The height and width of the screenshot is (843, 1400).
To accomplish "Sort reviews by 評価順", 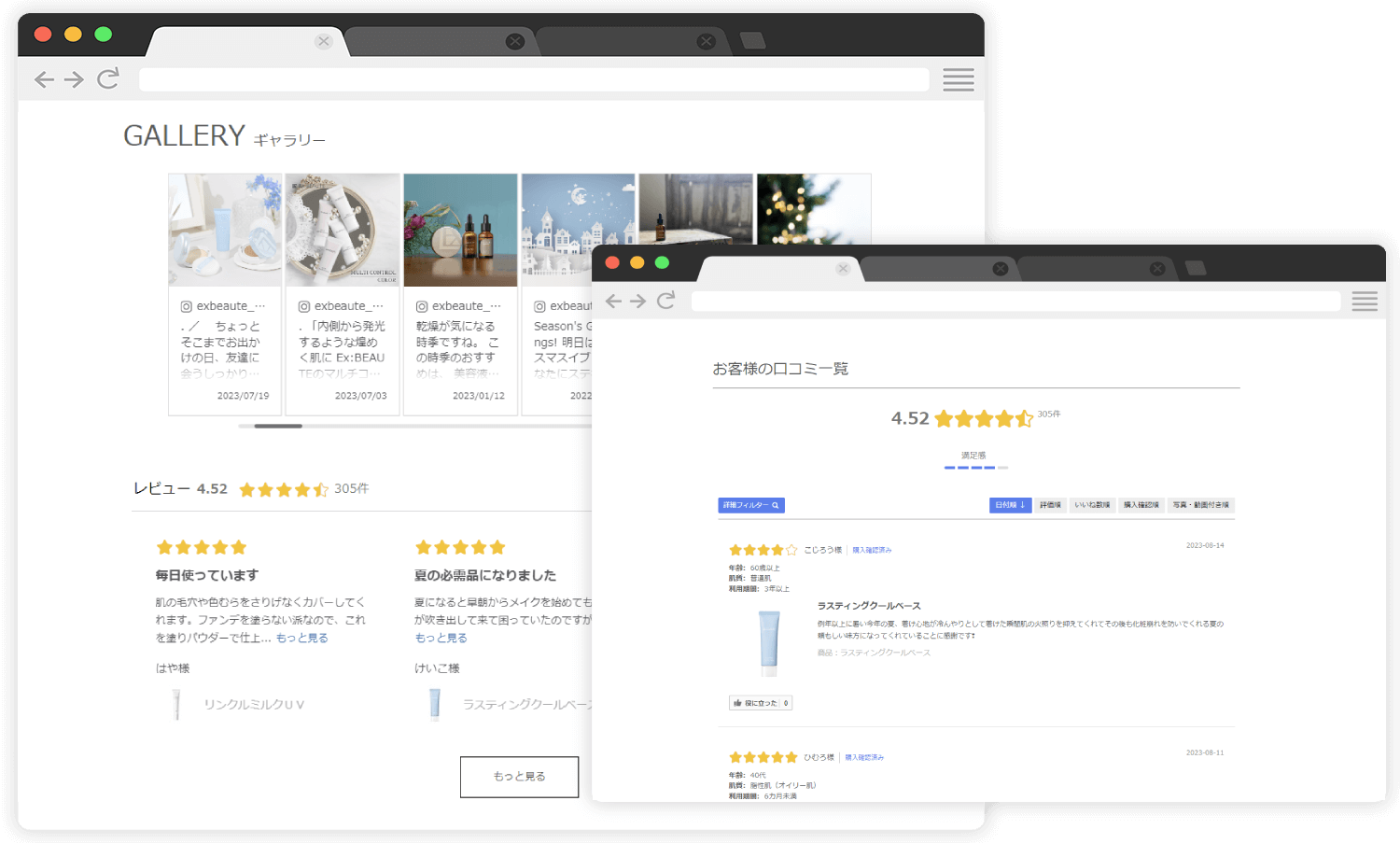I will [1050, 505].
